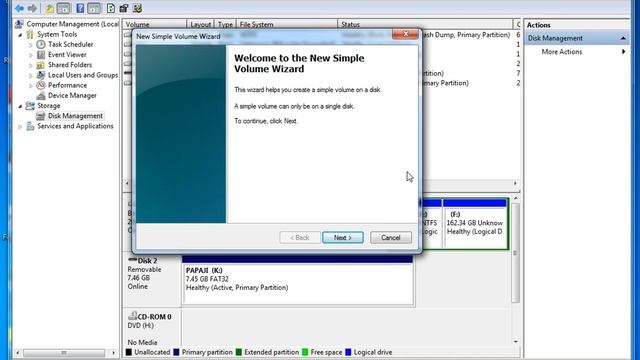The height and width of the screenshot is (360, 640).
Task: Click Next in the volume wizard
Action: (343, 238)
